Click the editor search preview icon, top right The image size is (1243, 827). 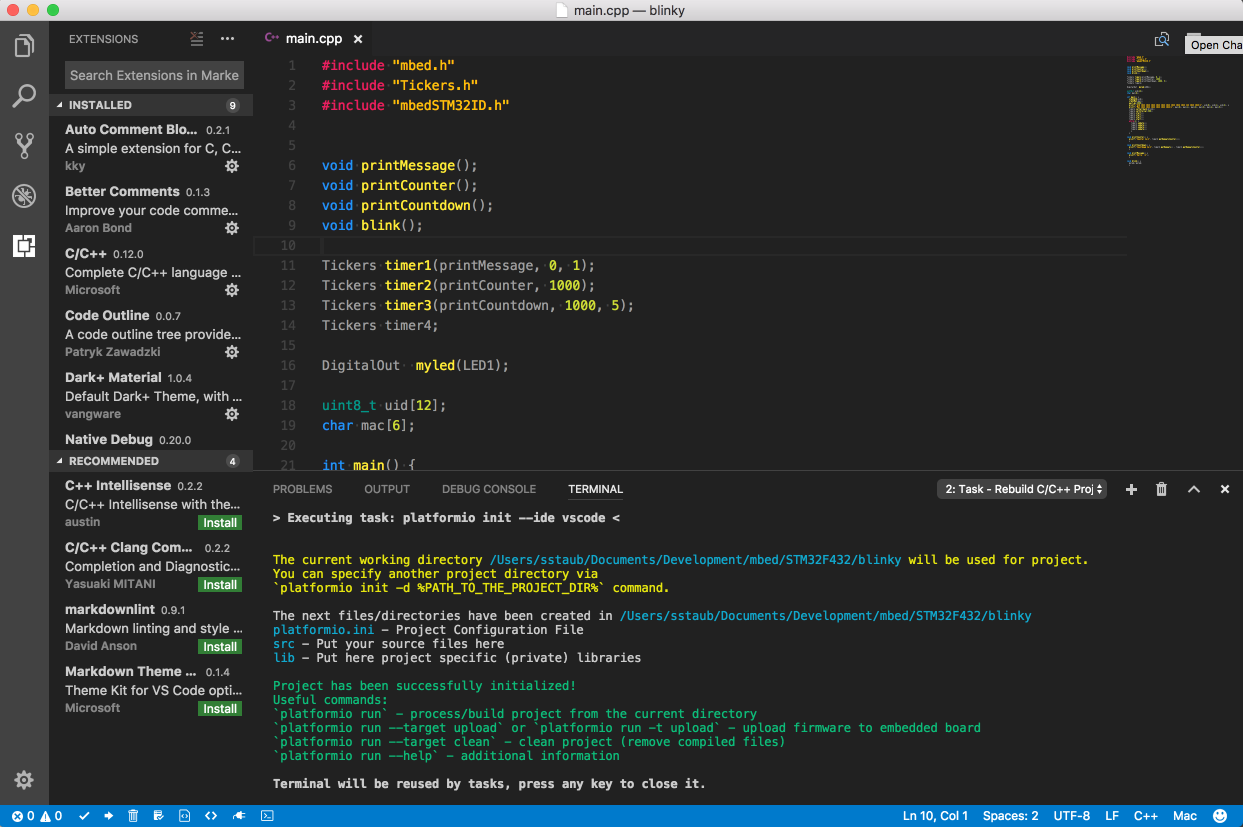(x=1162, y=39)
